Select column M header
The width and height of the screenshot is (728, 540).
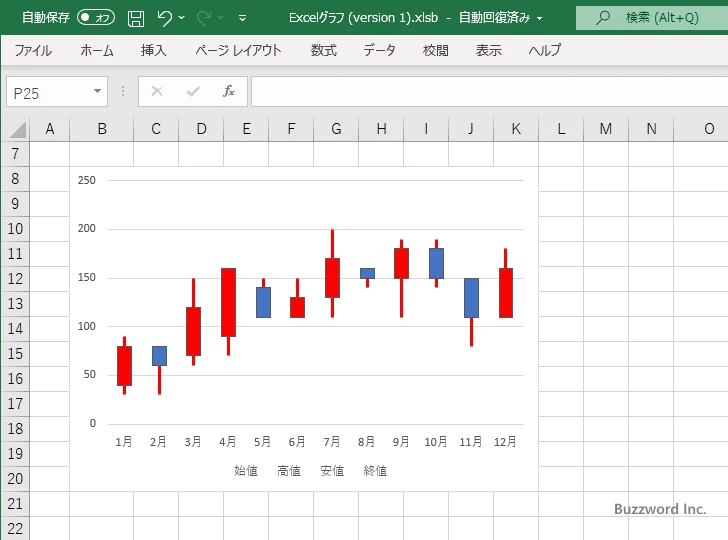605,129
